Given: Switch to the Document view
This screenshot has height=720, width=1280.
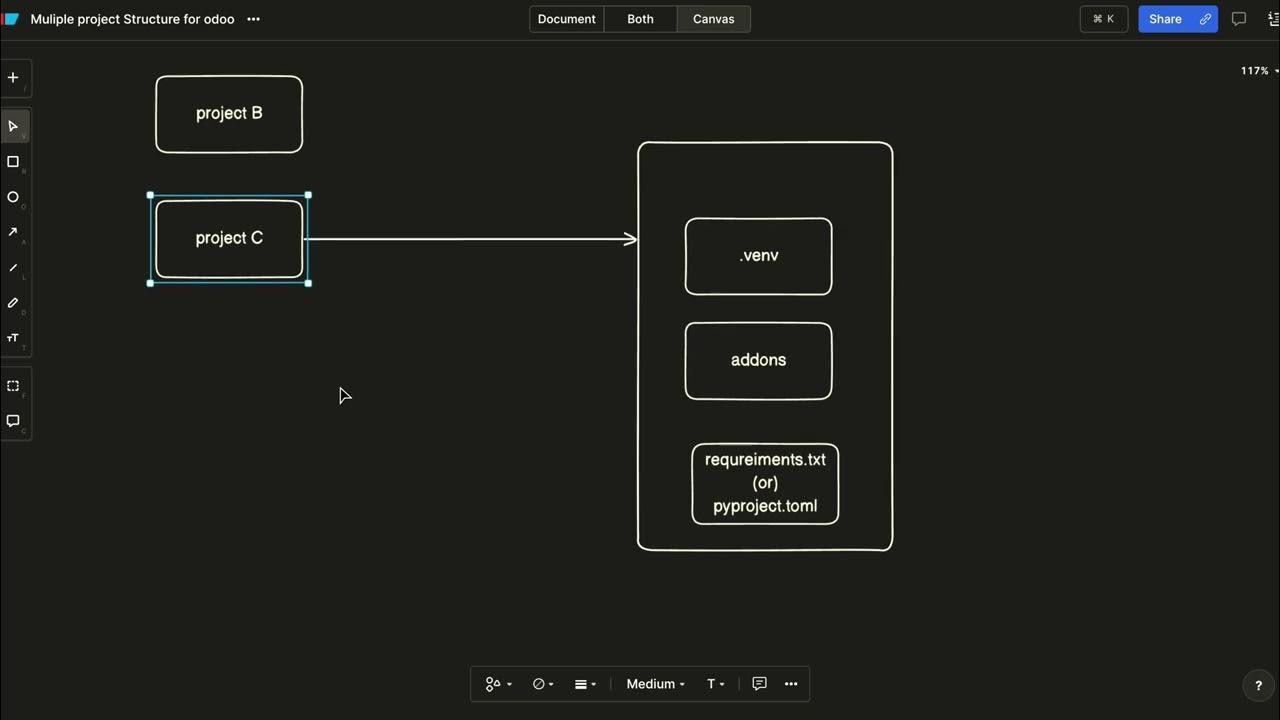Looking at the screenshot, I should (566, 19).
